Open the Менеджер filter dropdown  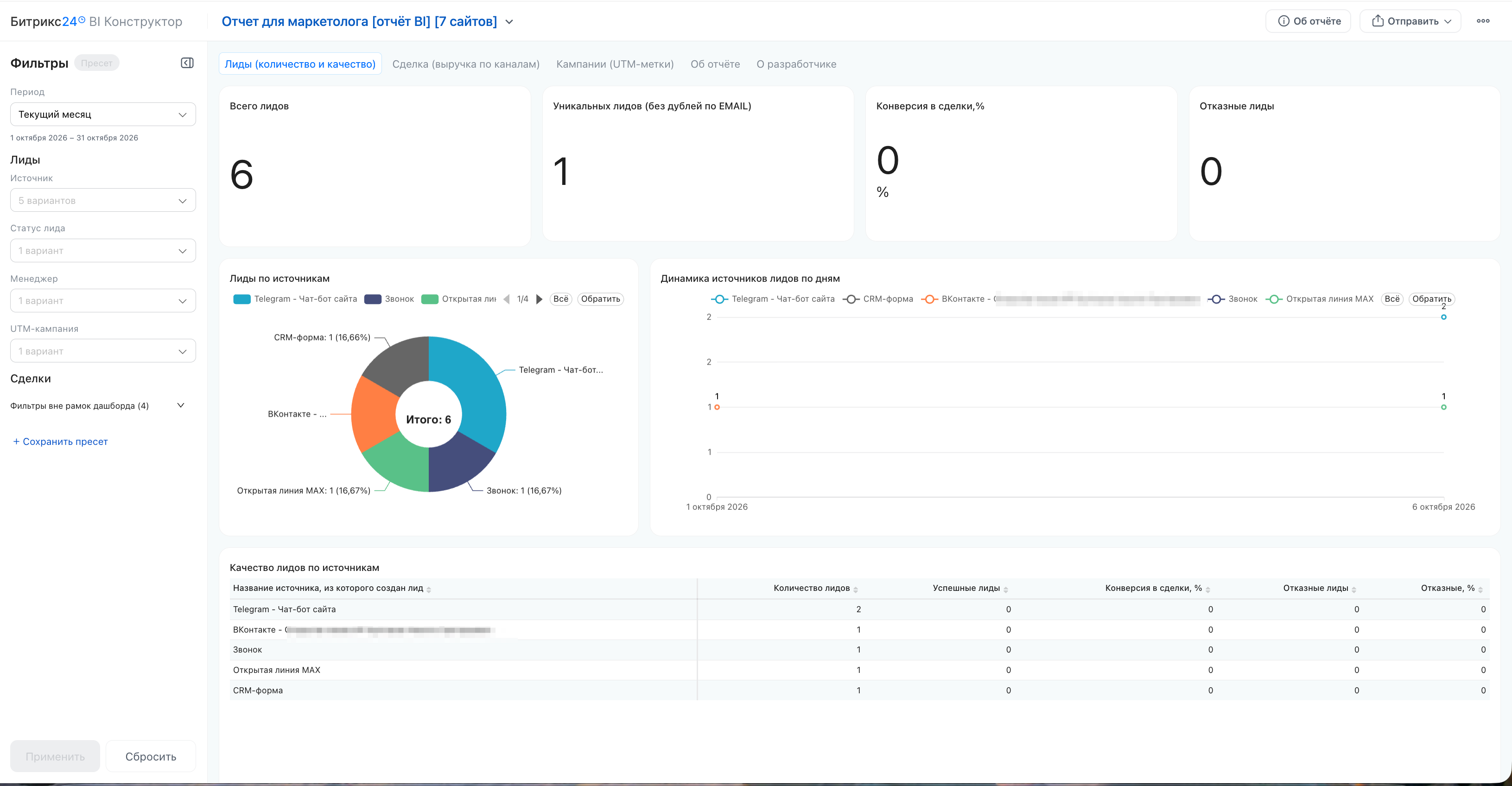[x=103, y=301]
